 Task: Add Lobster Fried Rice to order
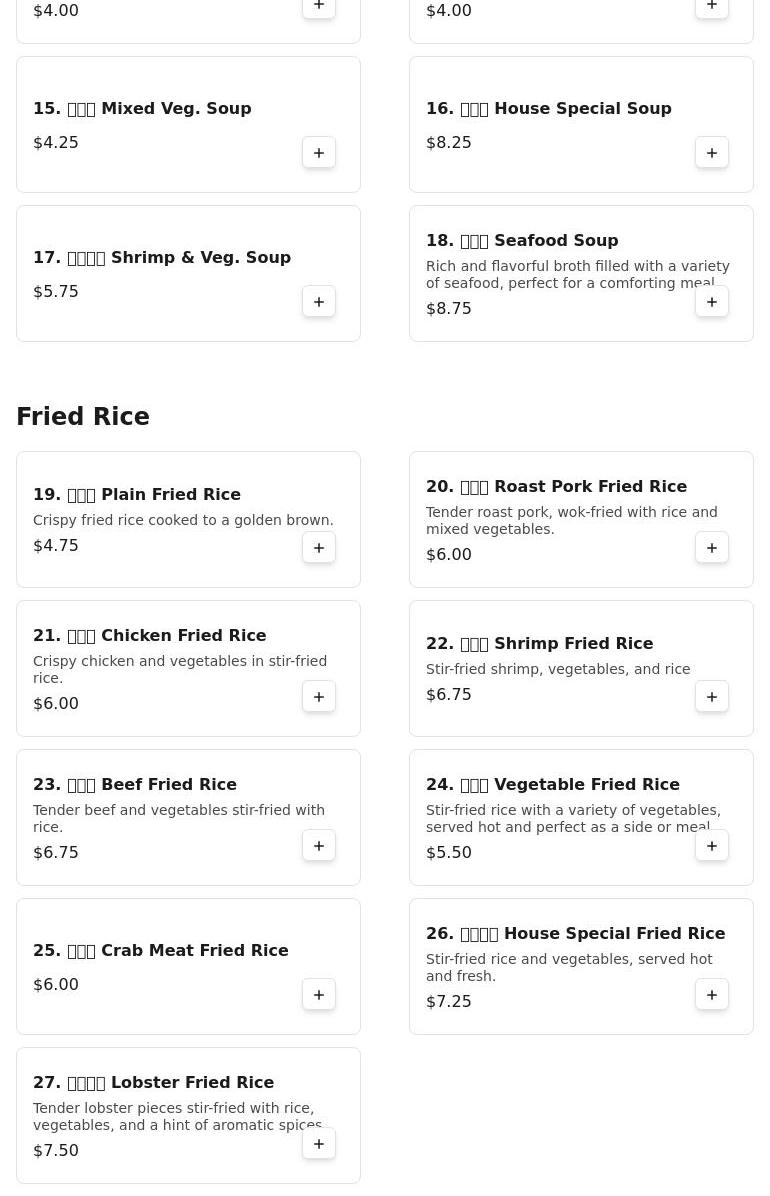click(x=319, y=1144)
